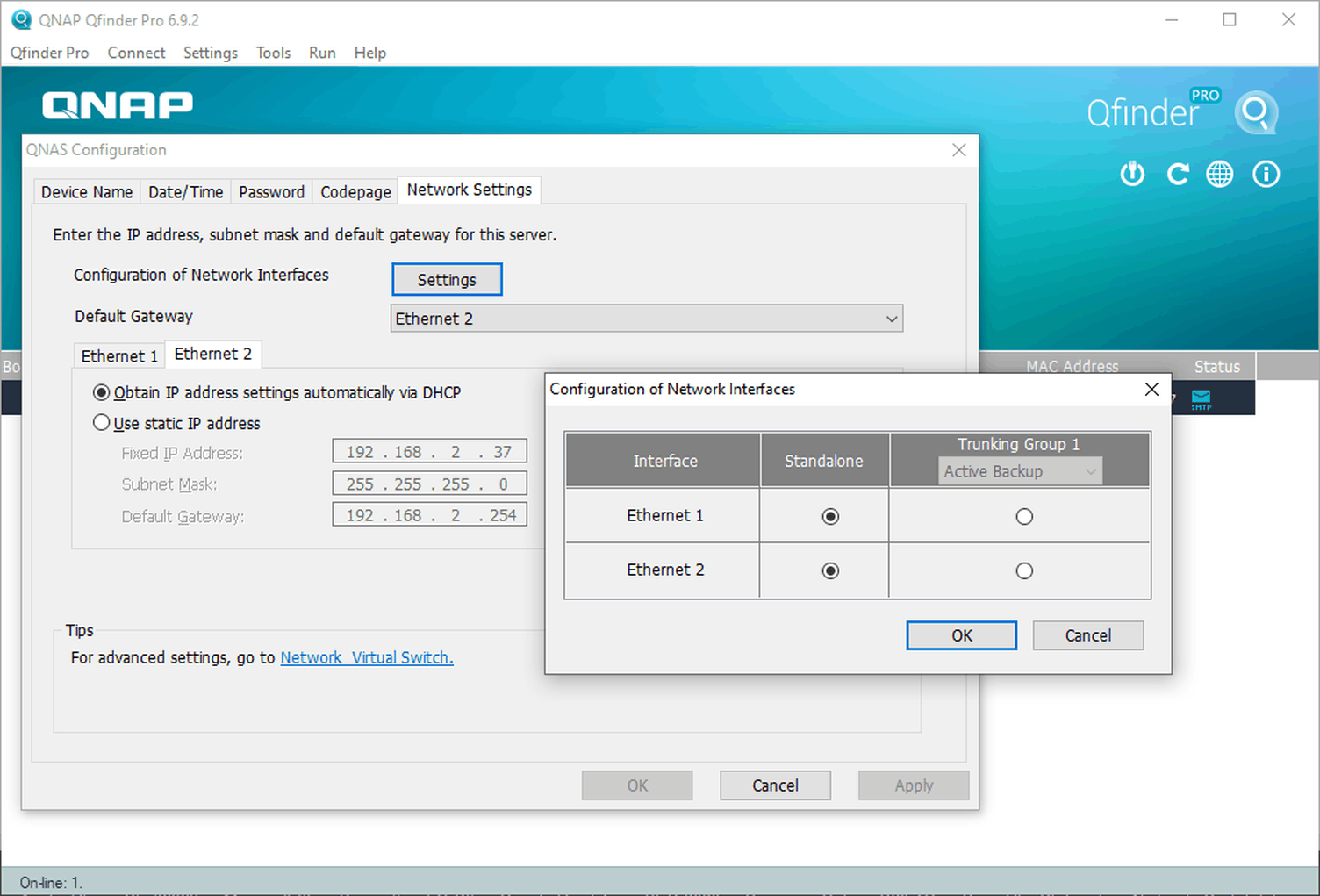Click the SMTP mail icon in device row
The image size is (1320, 896).
(1201, 399)
